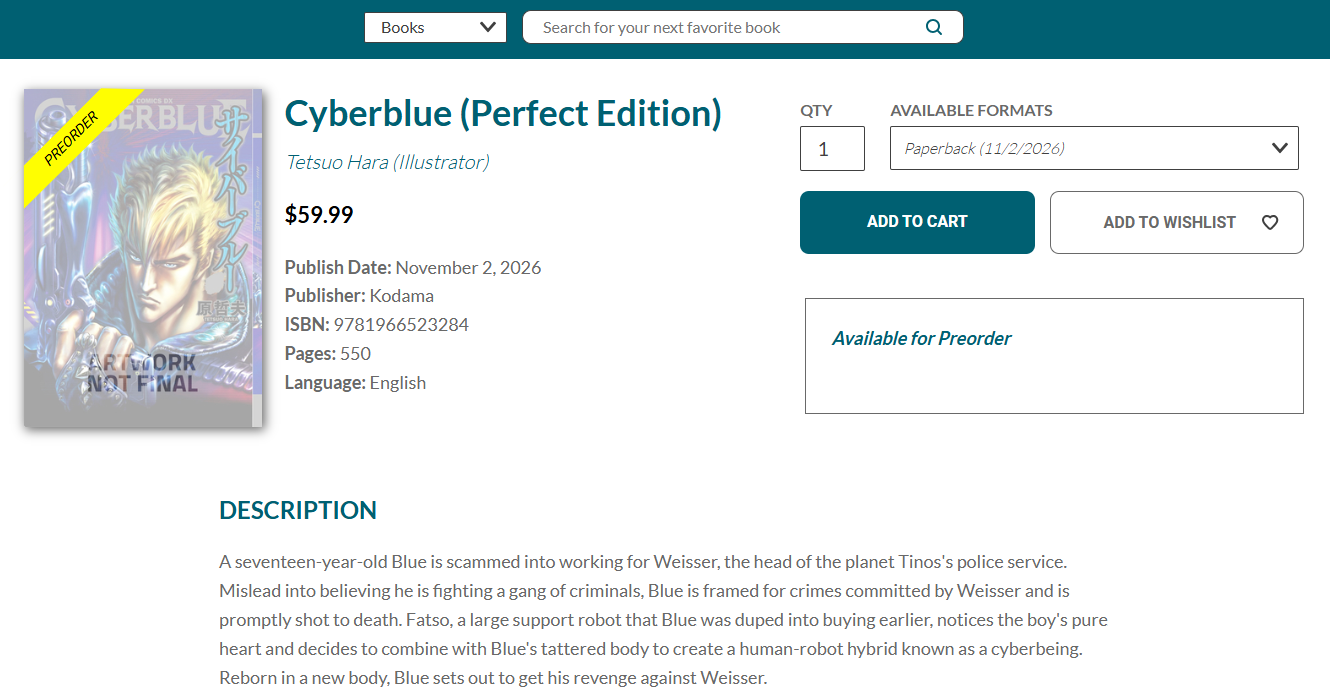Click the magnifying glass search icon

pos(934,27)
